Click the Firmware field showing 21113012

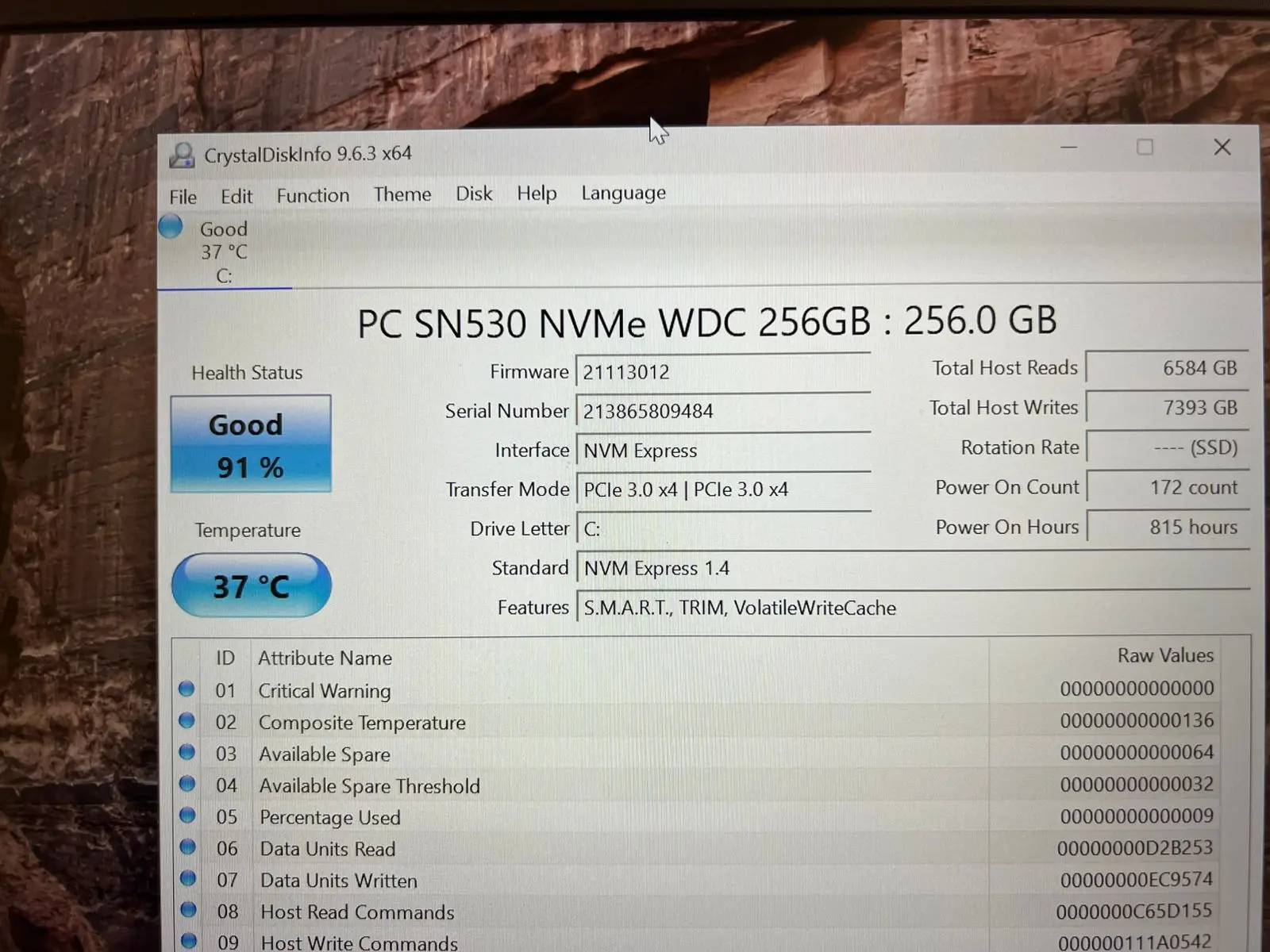pos(723,371)
